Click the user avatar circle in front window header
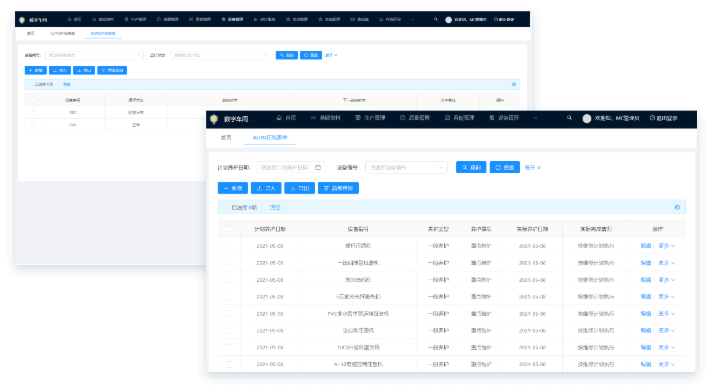Viewport: 712px width, 391px height. tap(587, 119)
